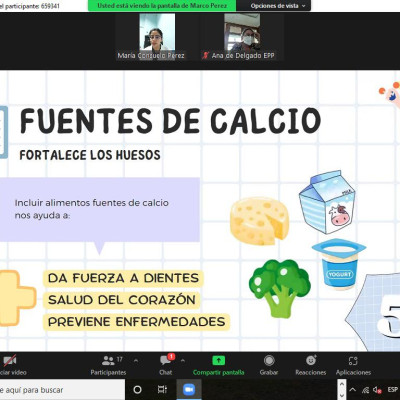Image resolution: width=400 pixels, height=400 pixels.
Task: Expand the arrow next to Participantes
Action: coord(136,360)
